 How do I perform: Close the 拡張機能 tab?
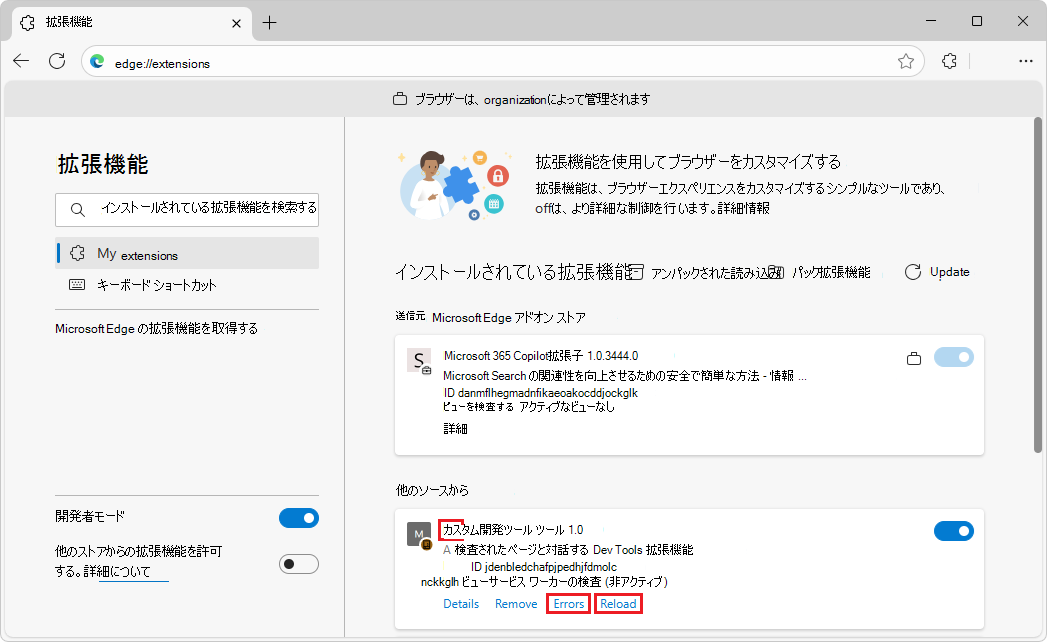(x=236, y=23)
